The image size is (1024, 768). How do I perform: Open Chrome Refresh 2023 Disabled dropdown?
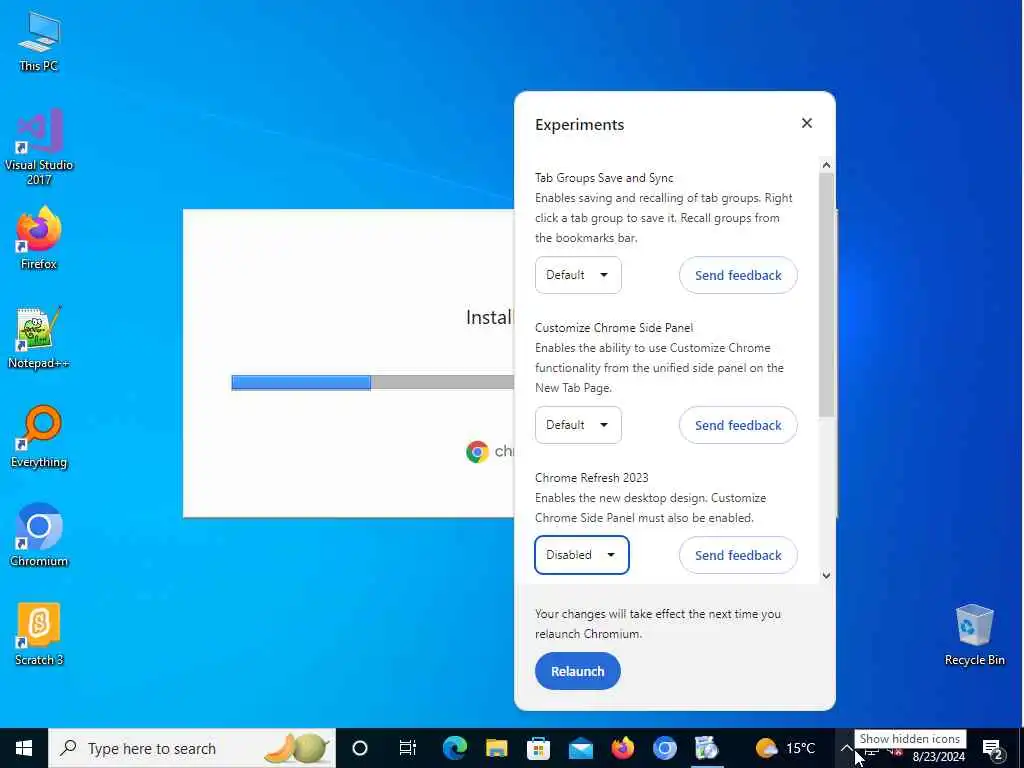click(581, 555)
